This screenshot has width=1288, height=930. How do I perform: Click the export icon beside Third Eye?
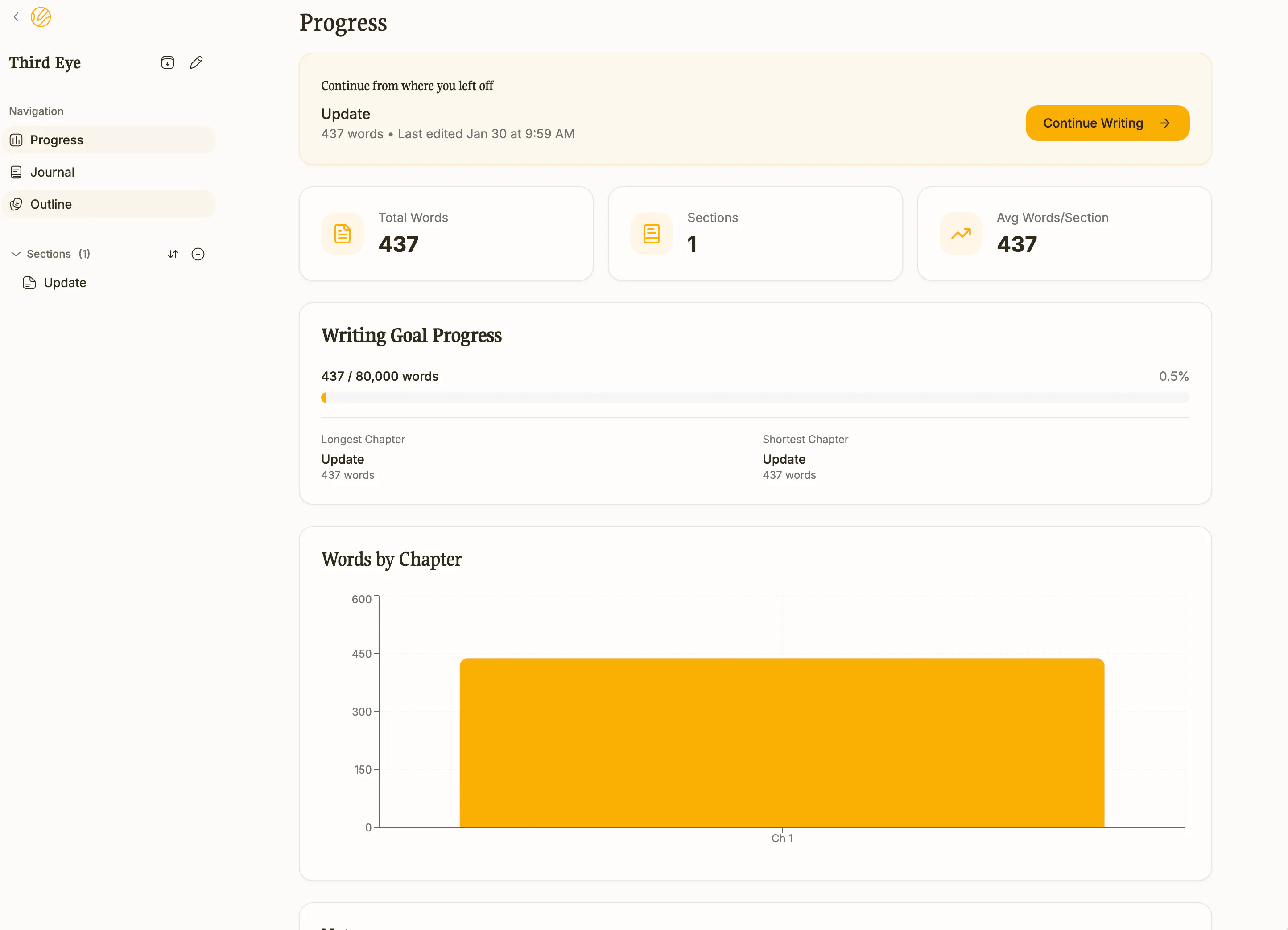tap(168, 62)
